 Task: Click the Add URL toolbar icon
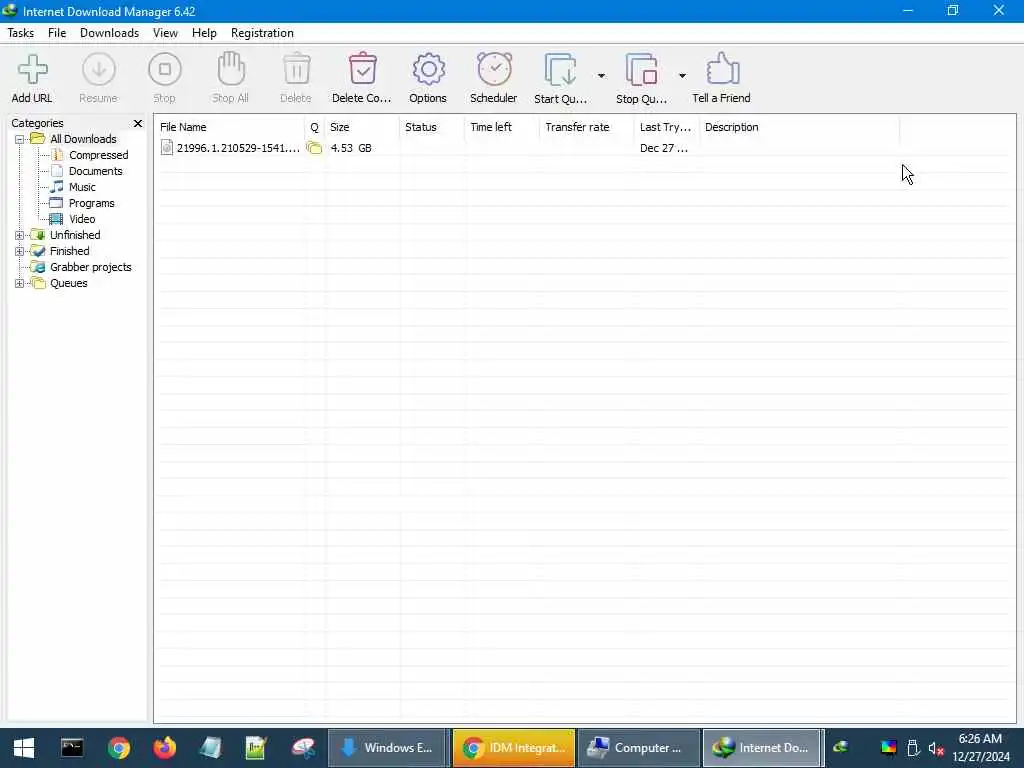pos(32,70)
